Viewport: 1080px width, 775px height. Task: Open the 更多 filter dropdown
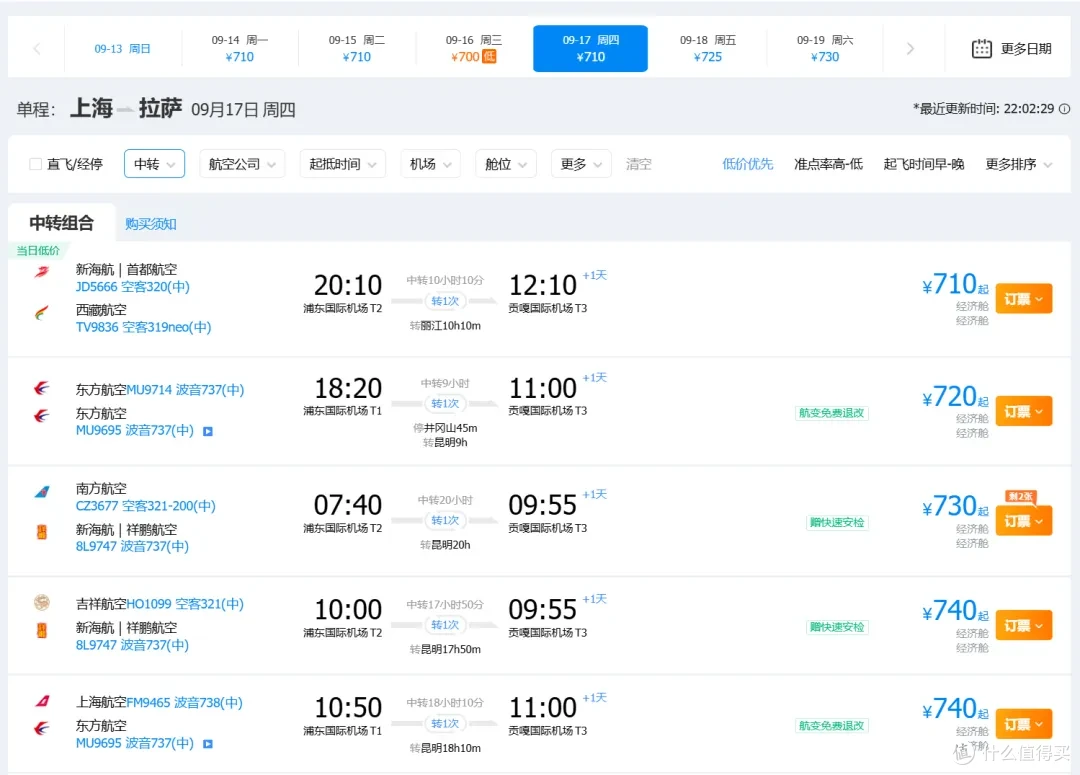[x=581, y=164]
